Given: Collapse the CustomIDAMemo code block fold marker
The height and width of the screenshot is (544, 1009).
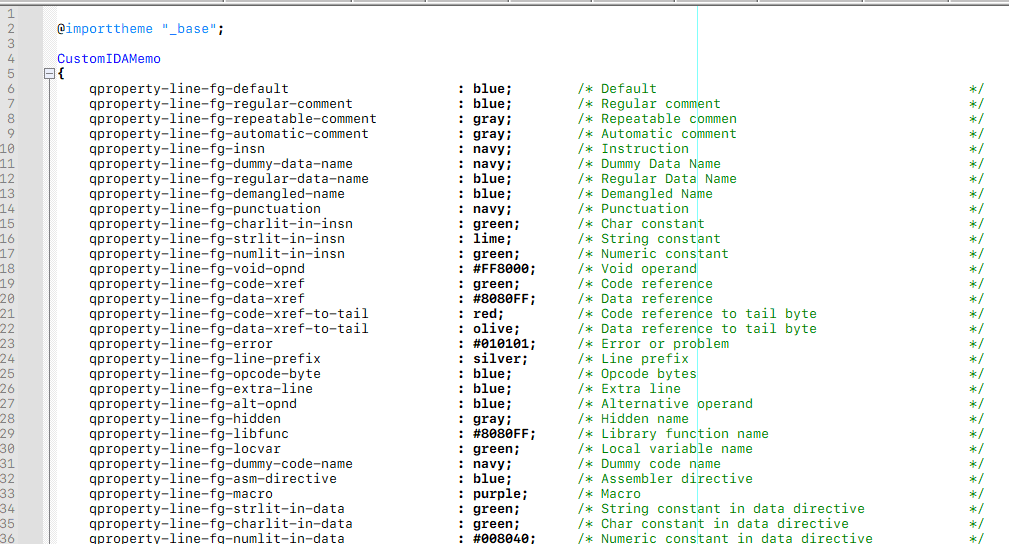Looking at the screenshot, I should [x=49, y=73].
